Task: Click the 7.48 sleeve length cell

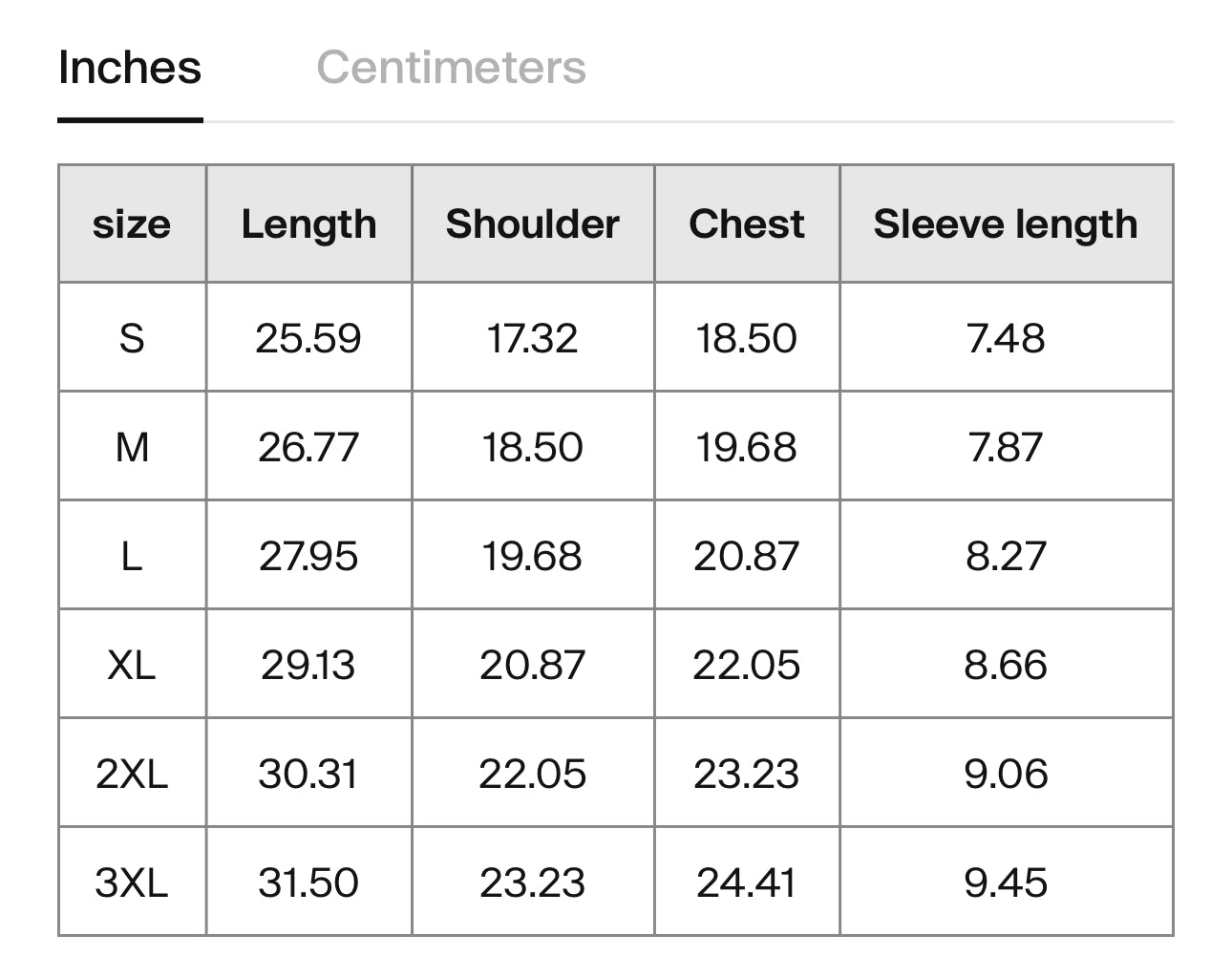Action: point(1006,338)
